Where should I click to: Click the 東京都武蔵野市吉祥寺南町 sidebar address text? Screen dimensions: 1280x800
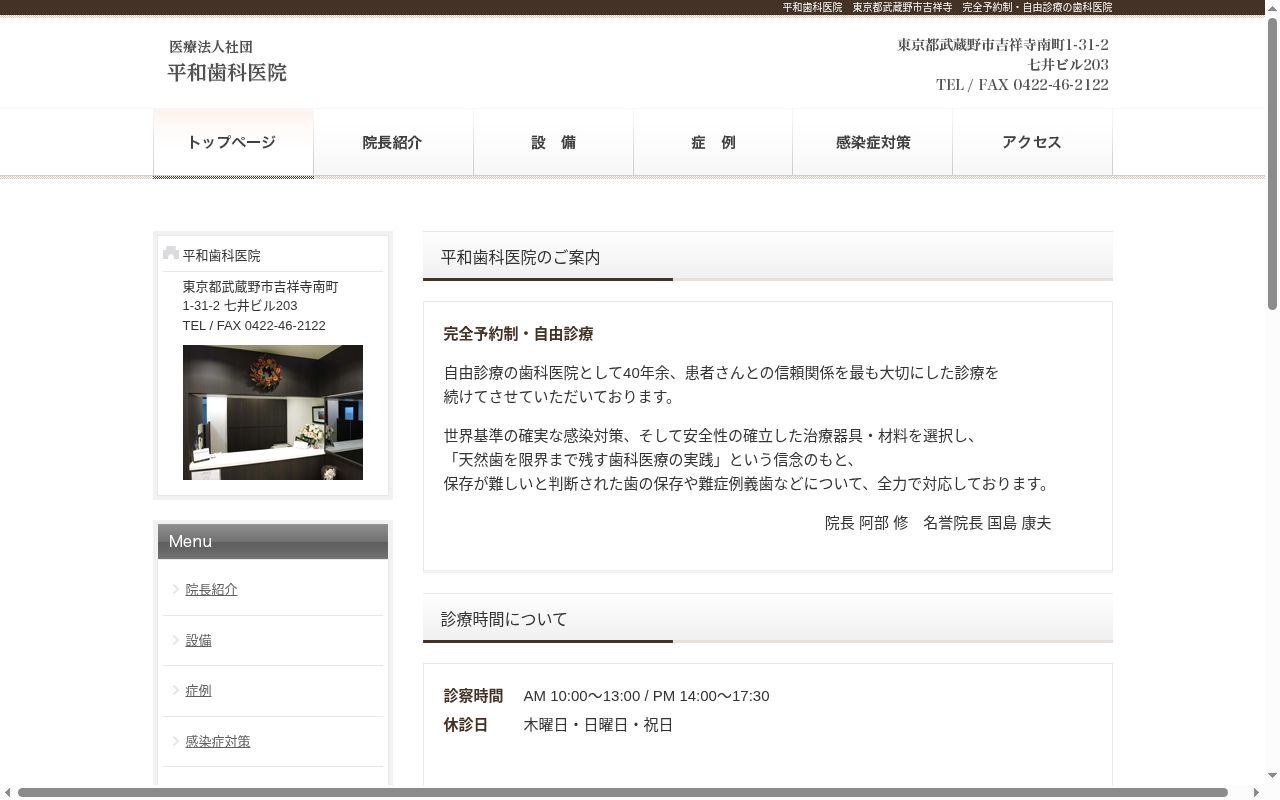click(x=261, y=287)
